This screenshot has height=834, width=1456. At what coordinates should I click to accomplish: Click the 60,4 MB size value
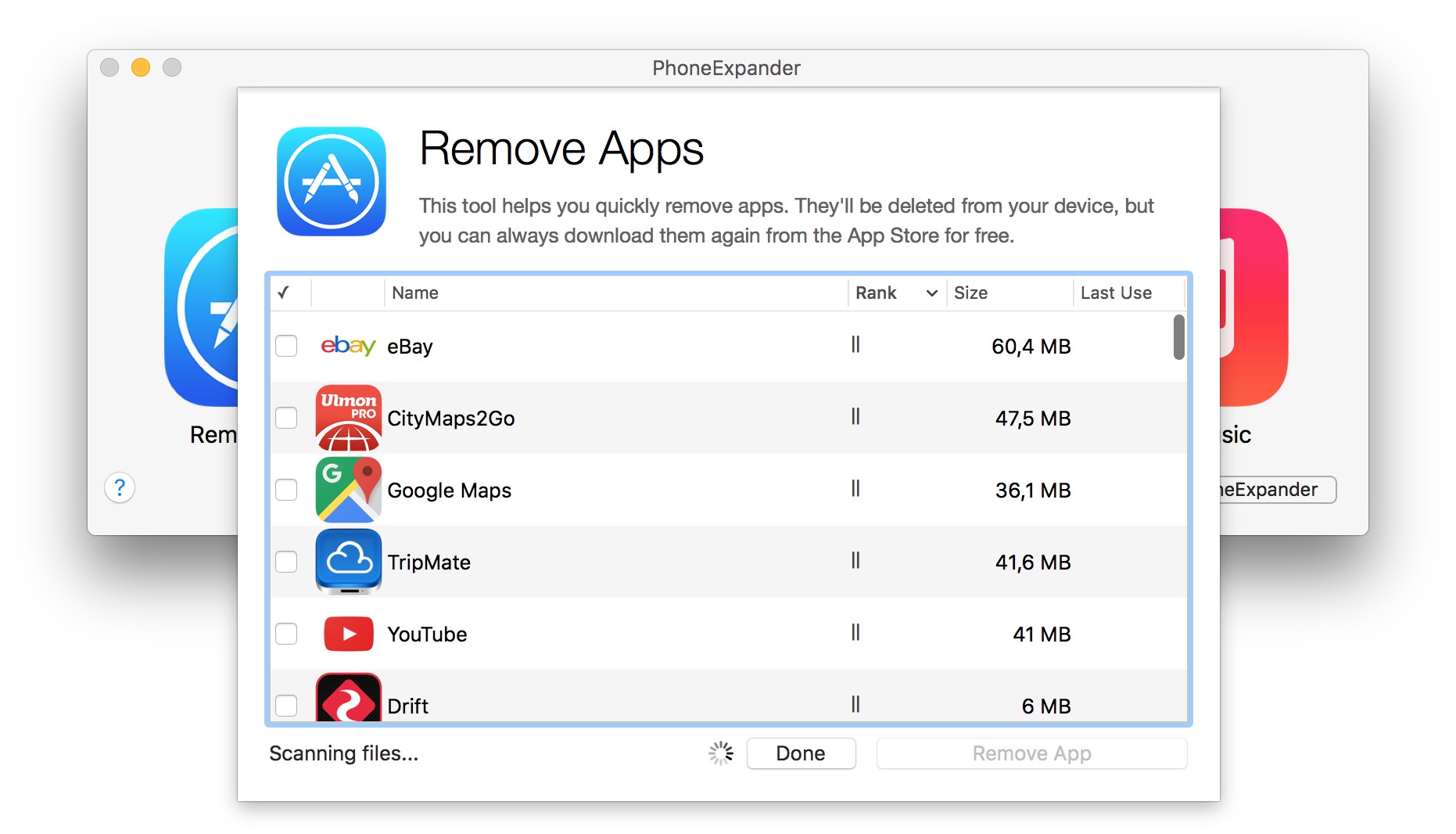(x=1031, y=347)
